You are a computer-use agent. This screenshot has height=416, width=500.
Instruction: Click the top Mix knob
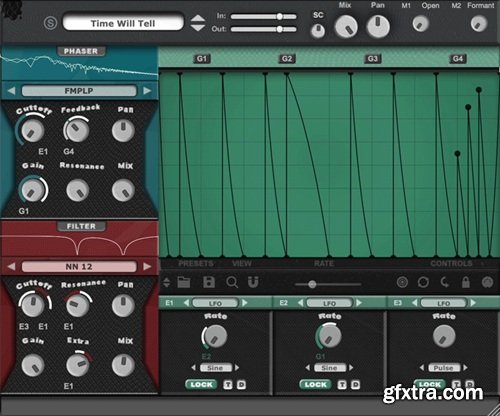346,27
